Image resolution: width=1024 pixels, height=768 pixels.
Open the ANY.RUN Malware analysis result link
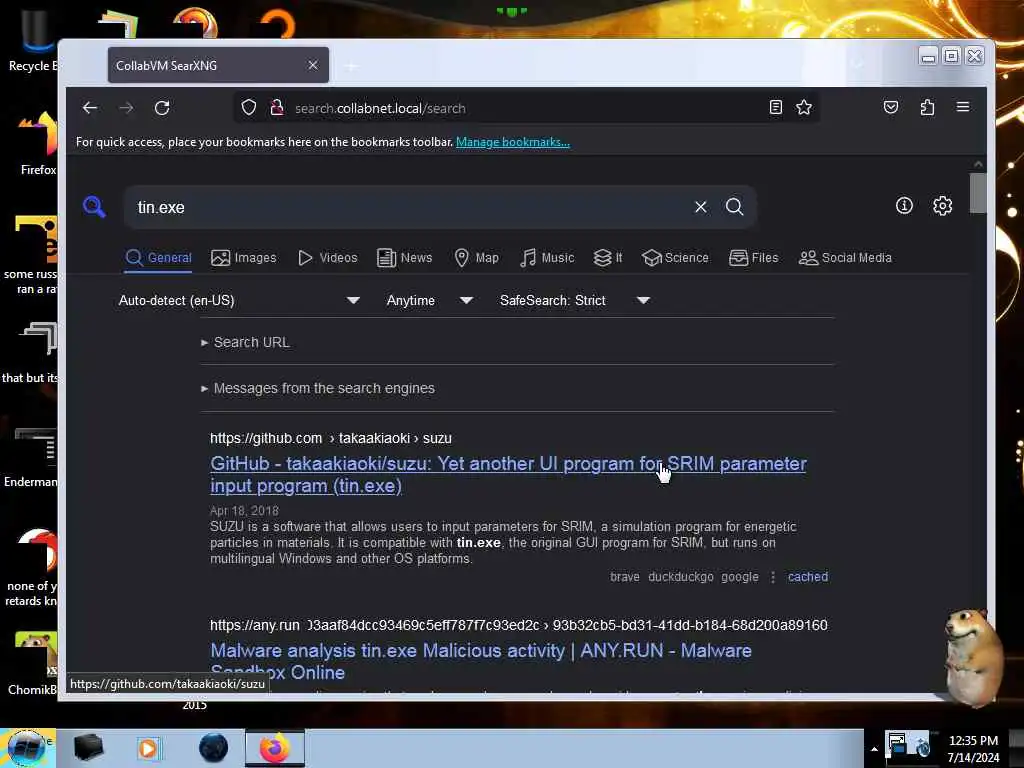click(x=481, y=661)
